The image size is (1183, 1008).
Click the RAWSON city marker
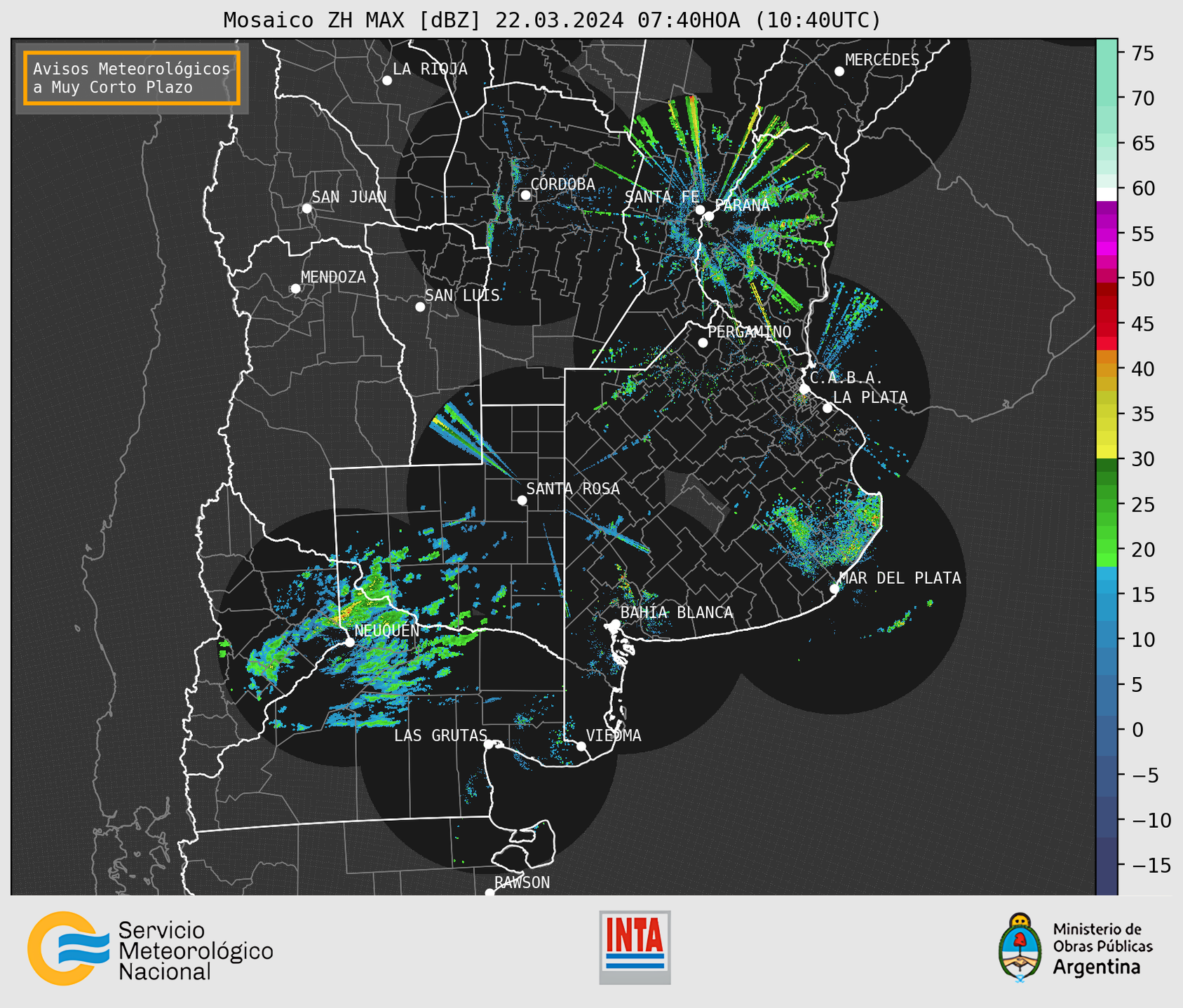[x=489, y=893]
